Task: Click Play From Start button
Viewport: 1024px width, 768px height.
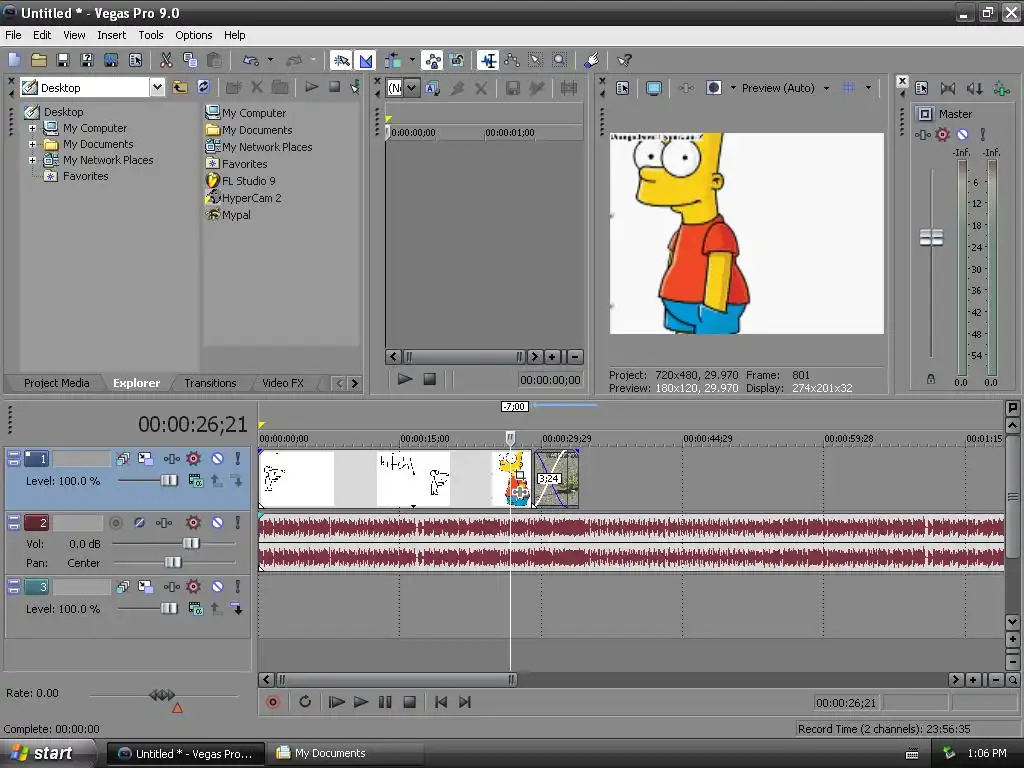Action: point(336,702)
